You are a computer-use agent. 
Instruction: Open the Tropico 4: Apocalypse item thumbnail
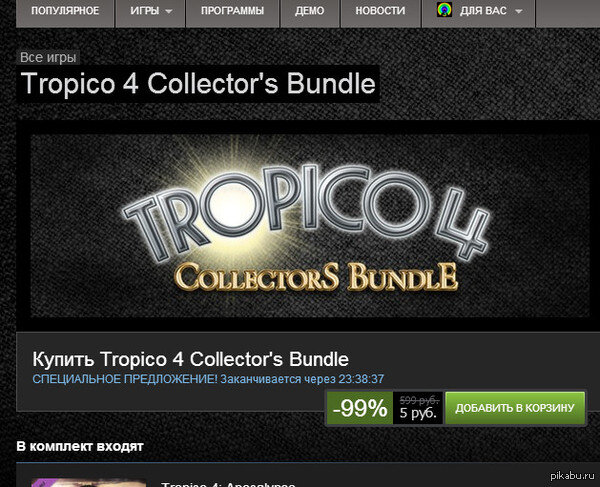point(89,482)
